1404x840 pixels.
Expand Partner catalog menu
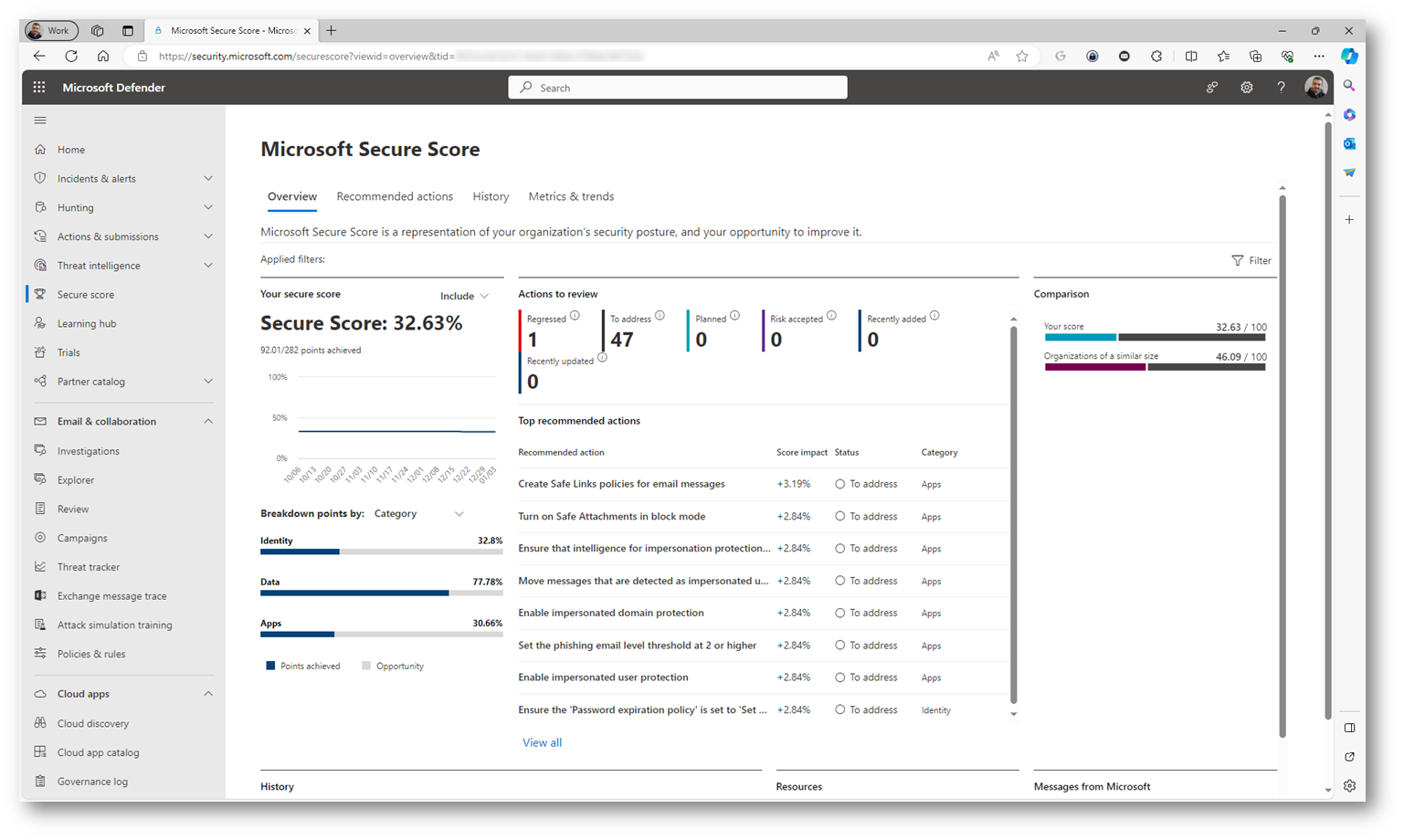208,382
